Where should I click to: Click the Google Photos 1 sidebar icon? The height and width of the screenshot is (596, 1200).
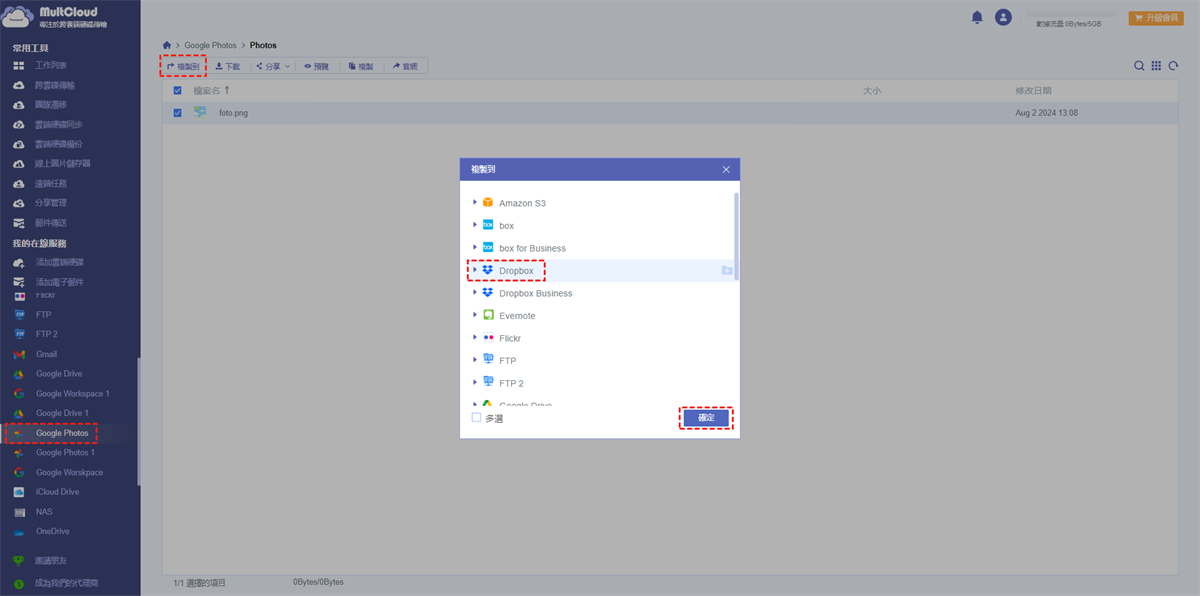pyautogui.click(x=18, y=453)
